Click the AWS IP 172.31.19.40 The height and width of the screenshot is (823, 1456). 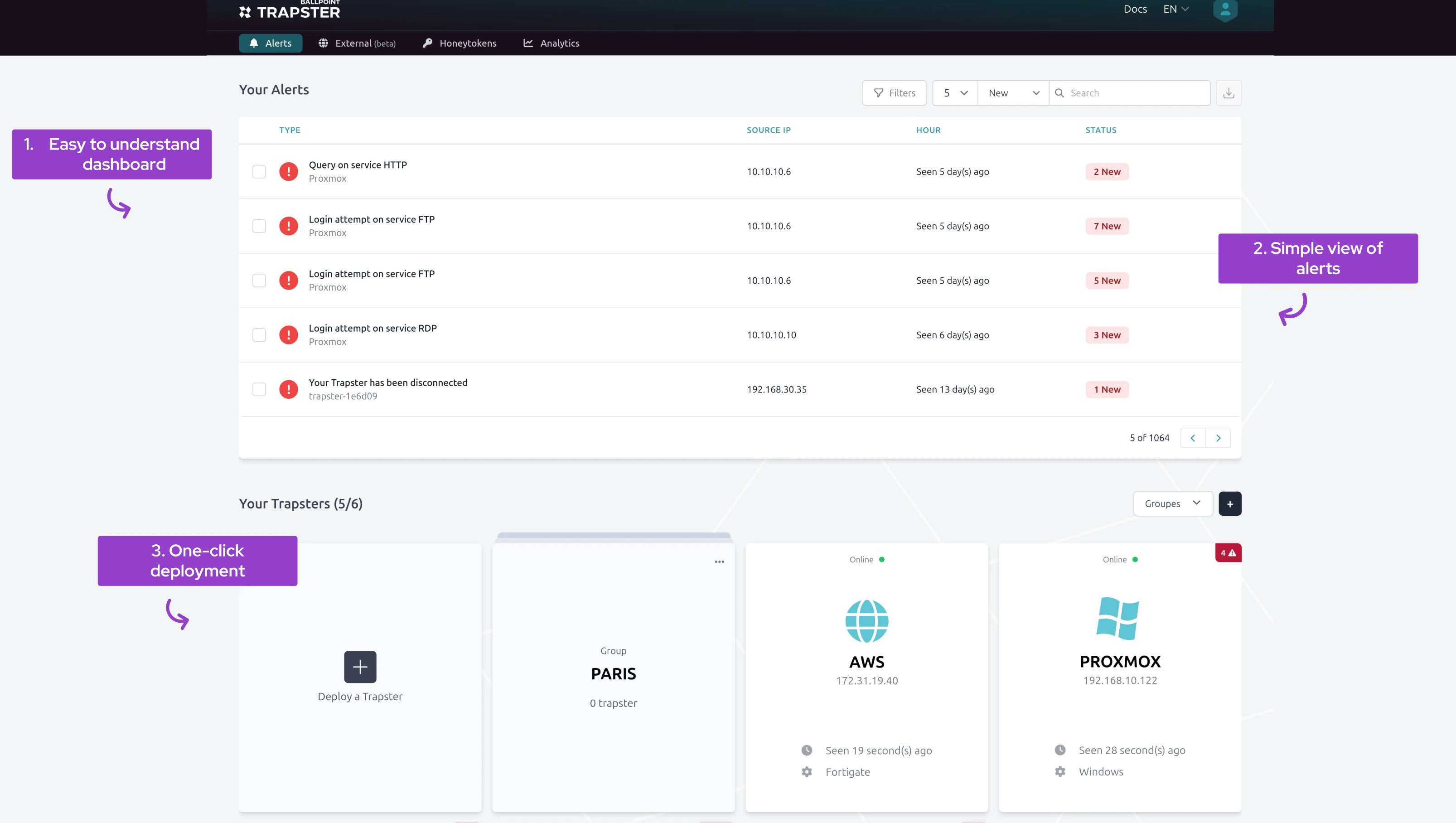coord(866,681)
